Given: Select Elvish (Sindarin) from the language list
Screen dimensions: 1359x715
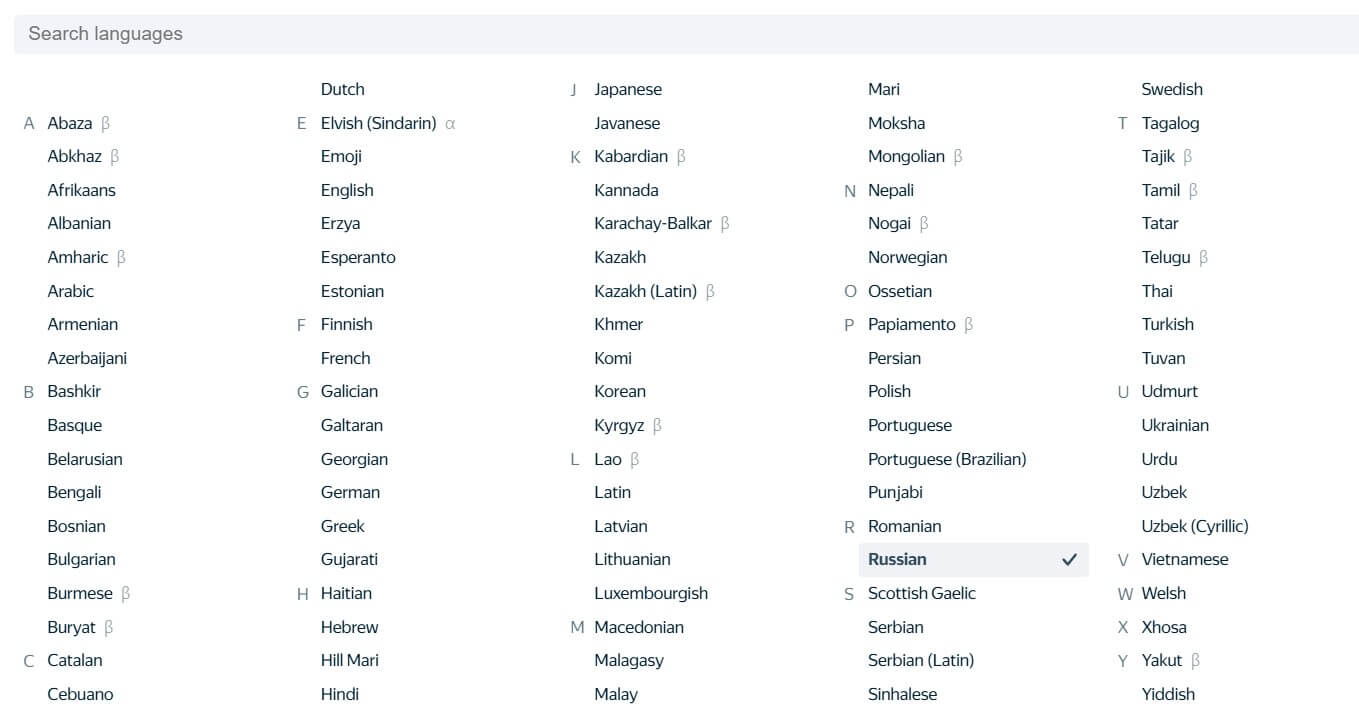Looking at the screenshot, I should [378, 123].
